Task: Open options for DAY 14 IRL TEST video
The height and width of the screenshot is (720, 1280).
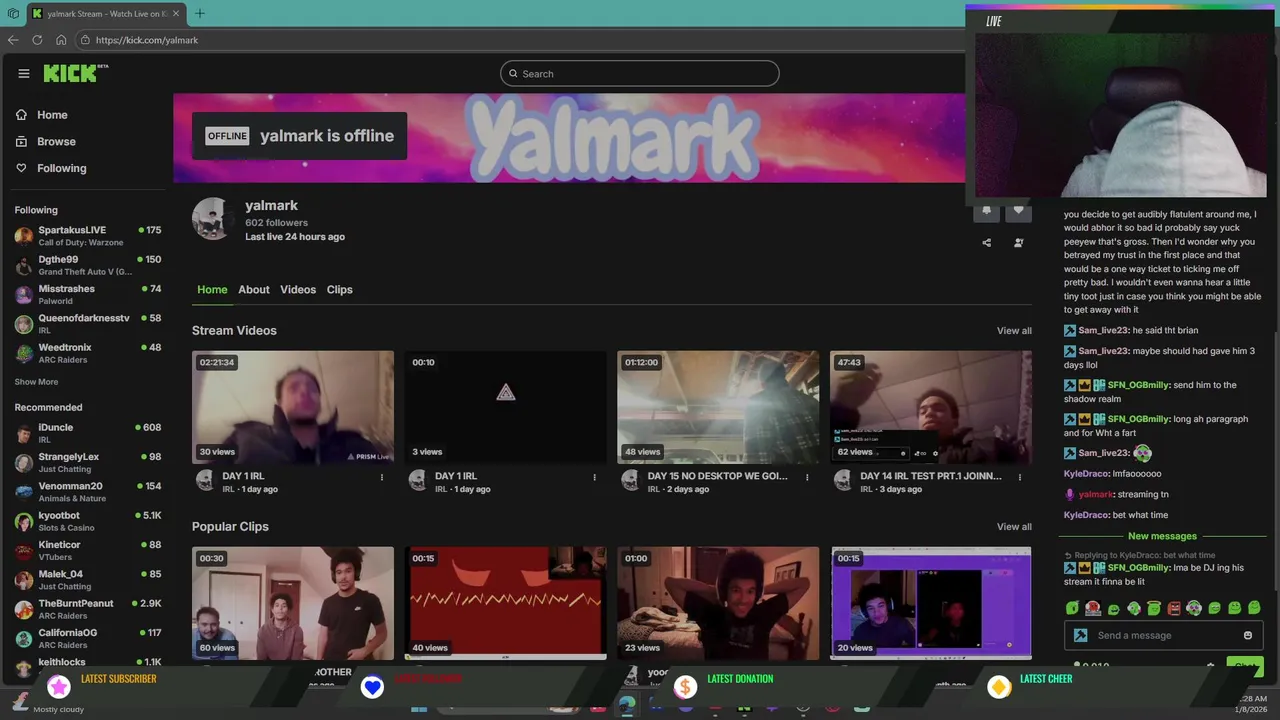Action: (x=1020, y=477)
